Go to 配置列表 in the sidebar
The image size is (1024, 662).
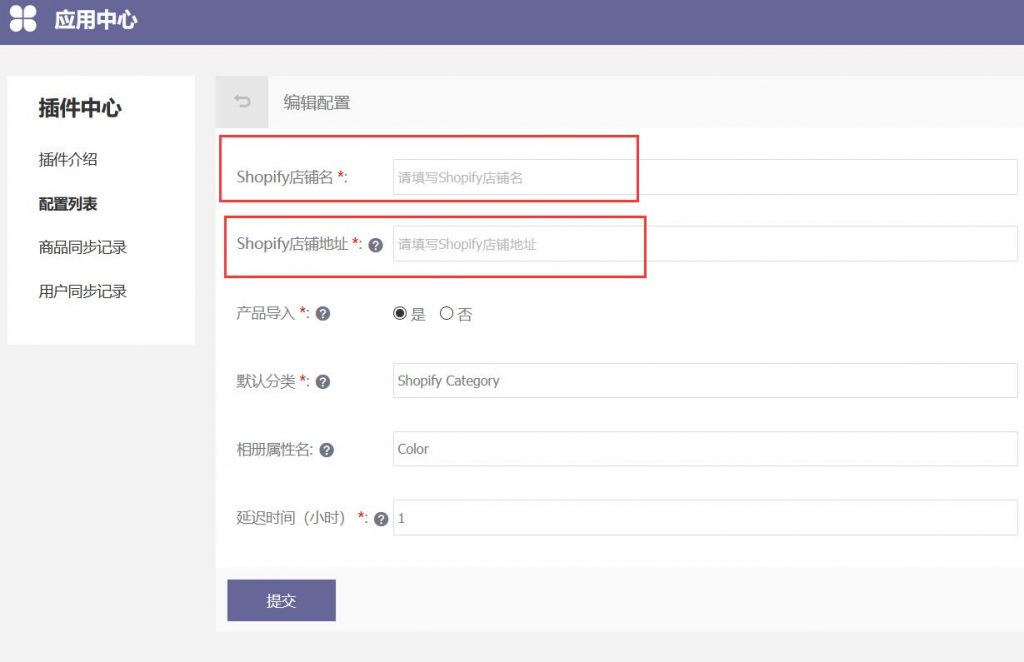pos(68,204)
